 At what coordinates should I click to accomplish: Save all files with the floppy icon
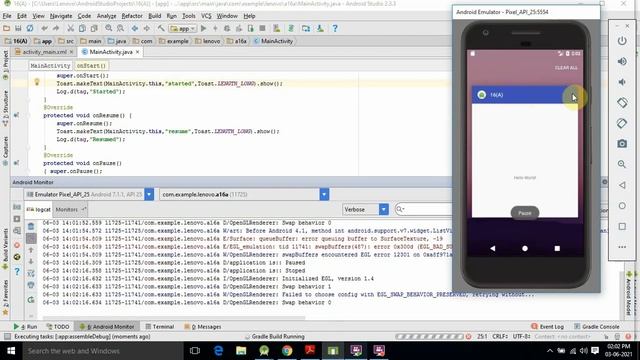click(18, 29)
